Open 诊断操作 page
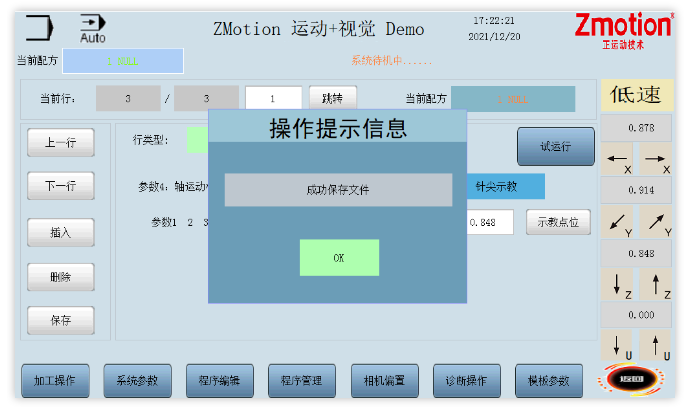Viewport: 688px width, 407px height. (x=467, y=381)
